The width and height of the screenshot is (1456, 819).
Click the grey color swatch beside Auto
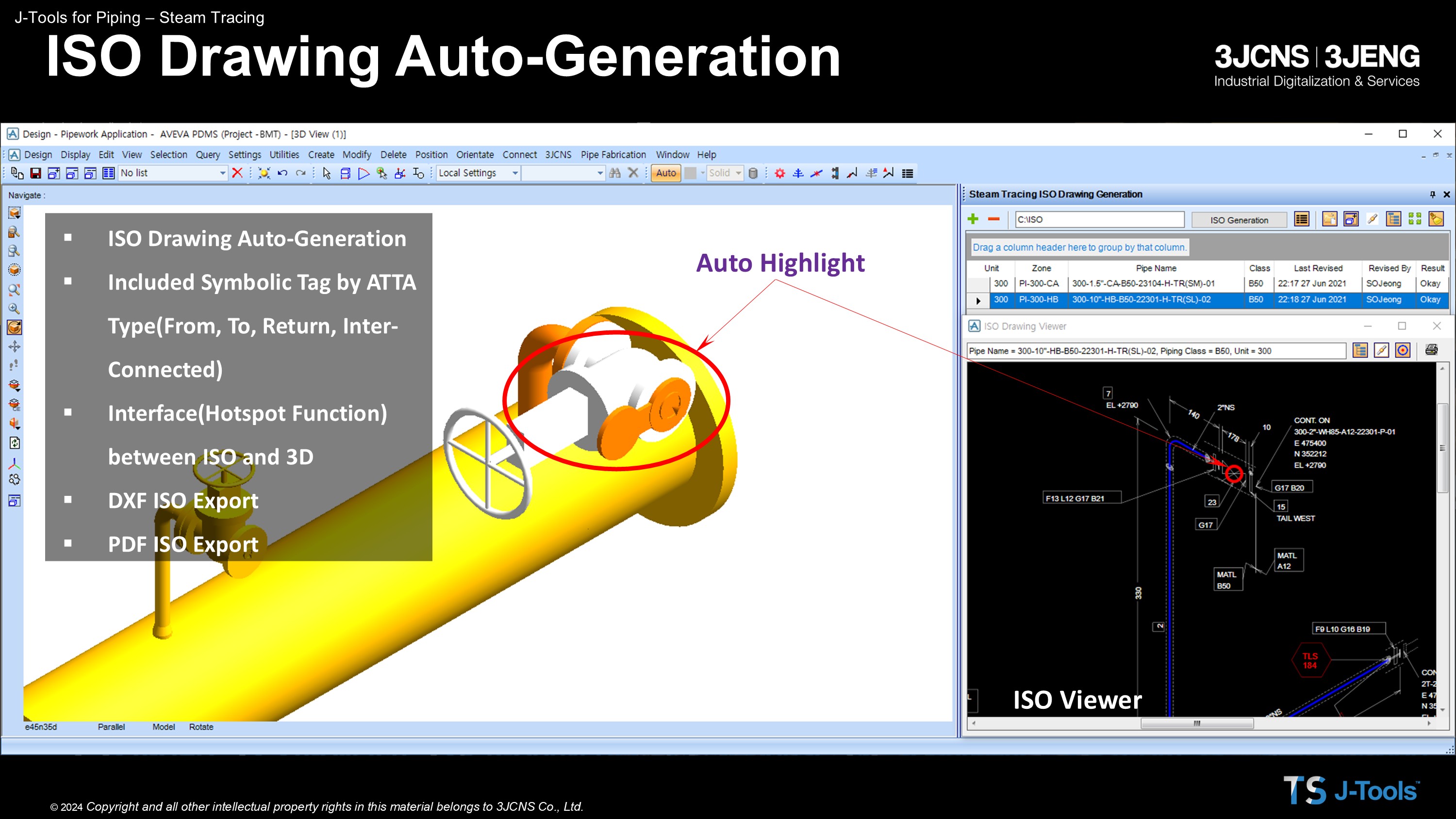(x=690, y=173)
